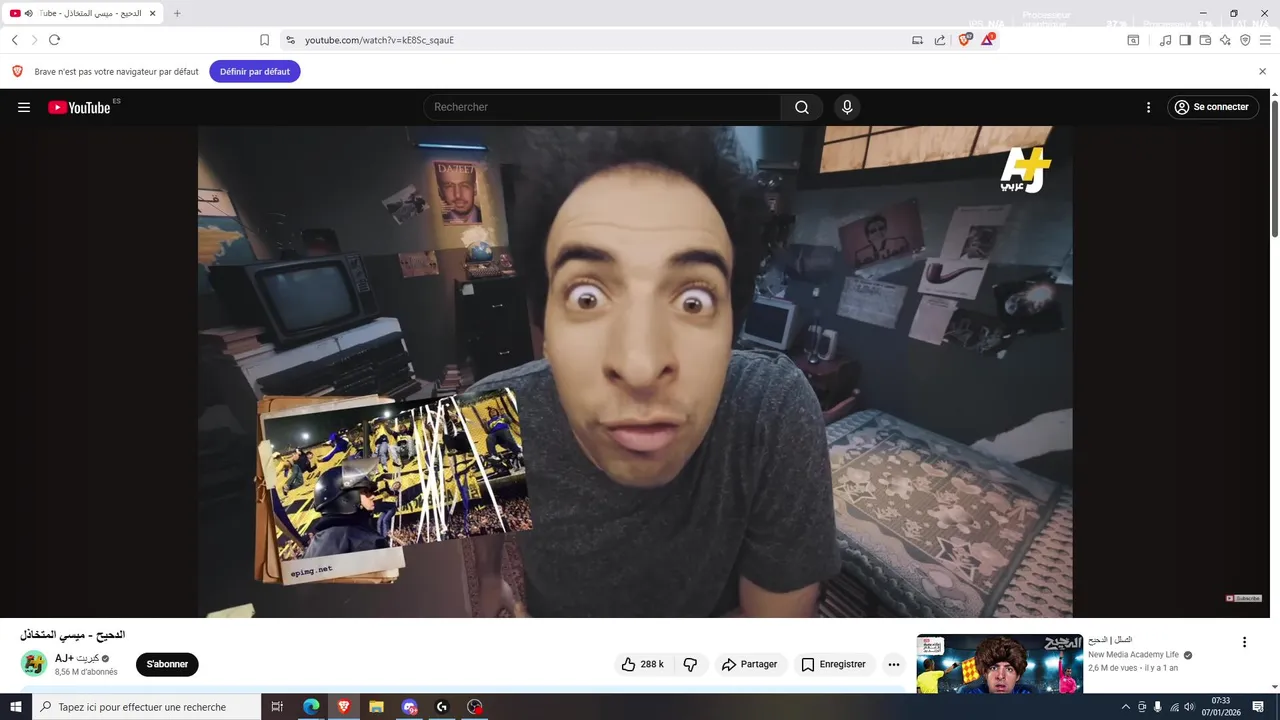Set Brave as default with Définir par défaut
Viewport: 1280px width, 720px height.
(x=255, y=72)
